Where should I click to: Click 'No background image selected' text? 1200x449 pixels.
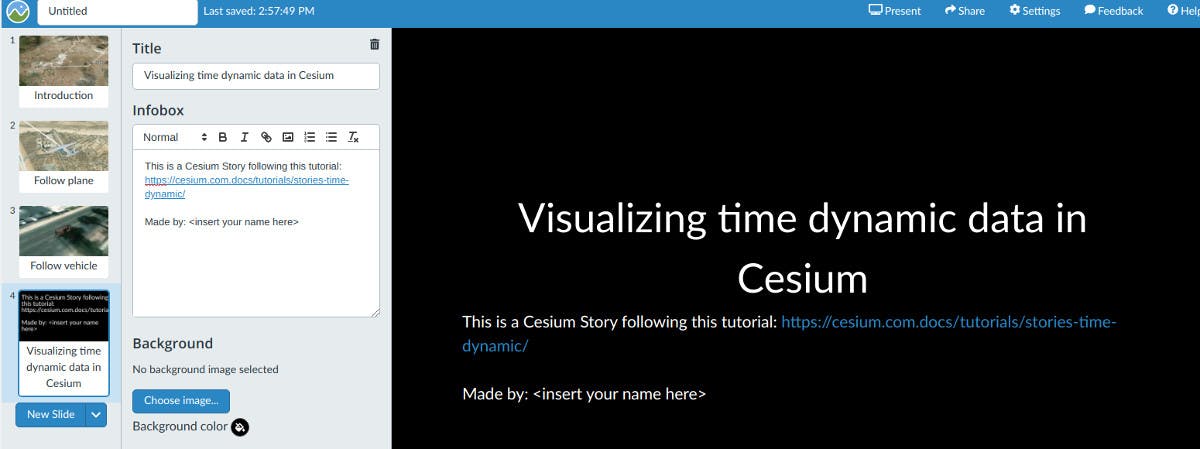point(205,370)
